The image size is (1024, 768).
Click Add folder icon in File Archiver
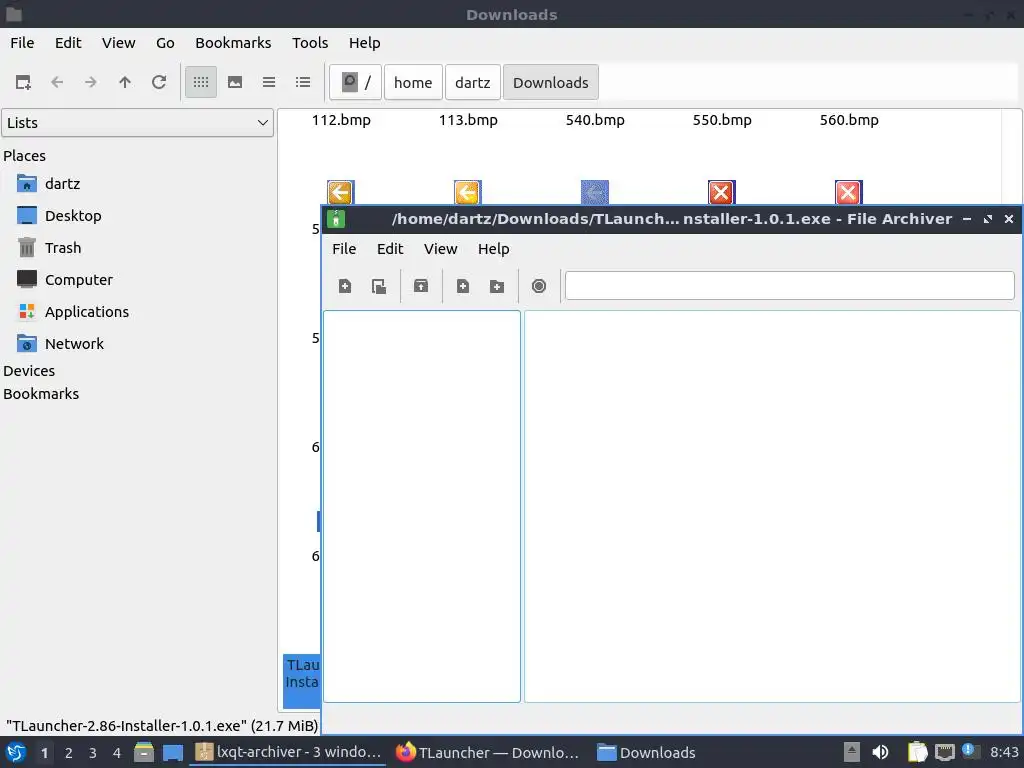tap(497, 286)
